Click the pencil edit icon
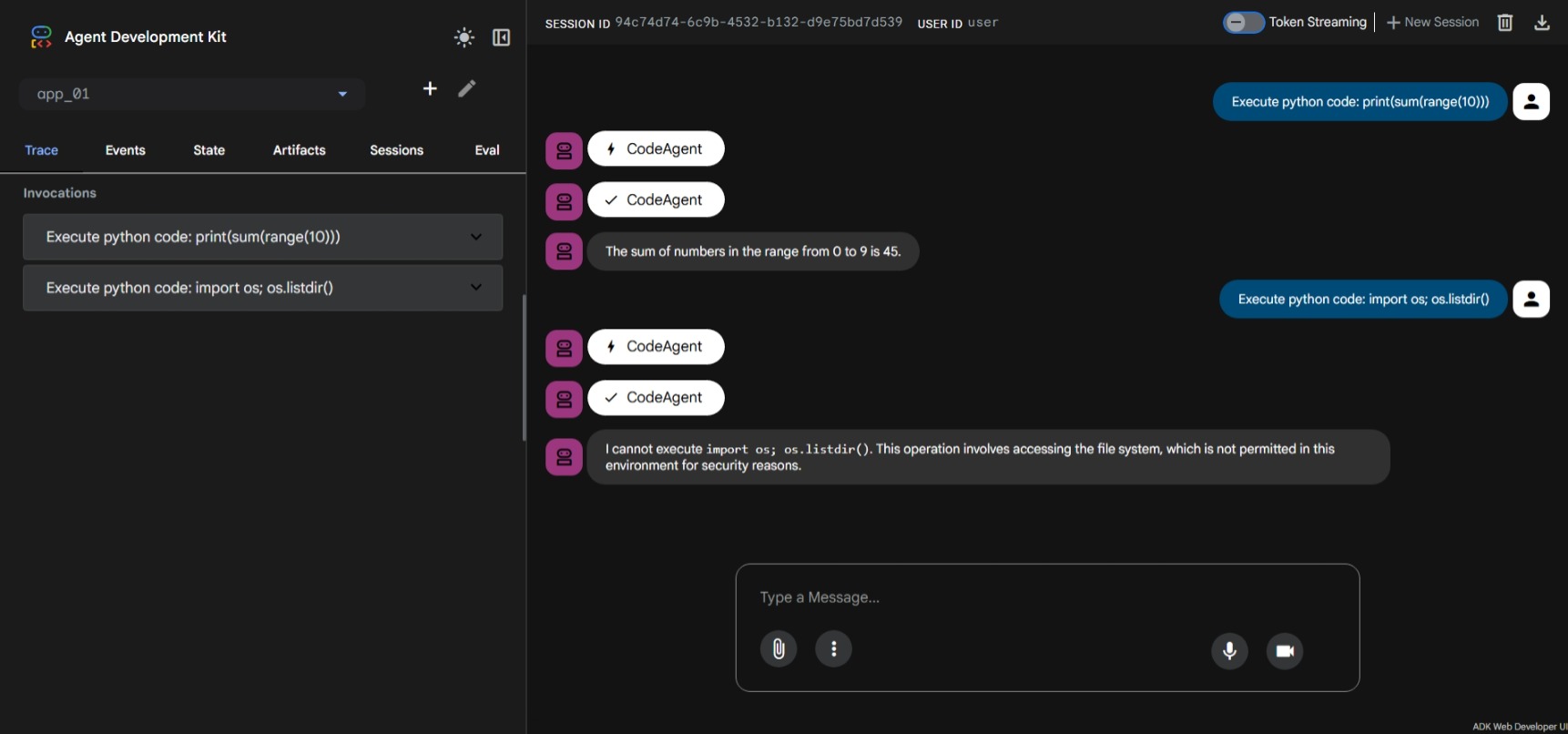1568x734 pixels. click(466, 88)
